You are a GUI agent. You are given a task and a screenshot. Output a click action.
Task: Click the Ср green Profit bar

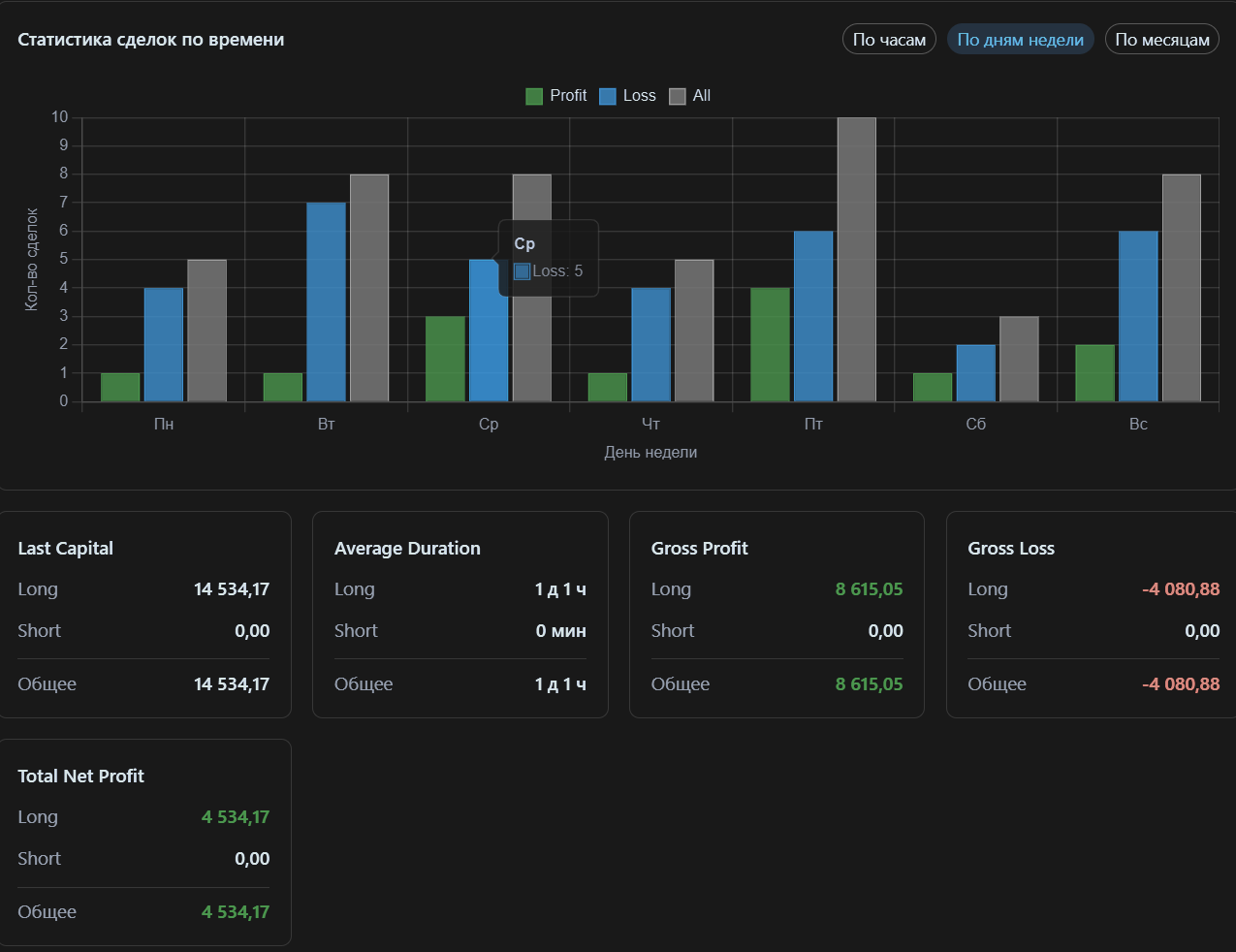pos(445,359)
